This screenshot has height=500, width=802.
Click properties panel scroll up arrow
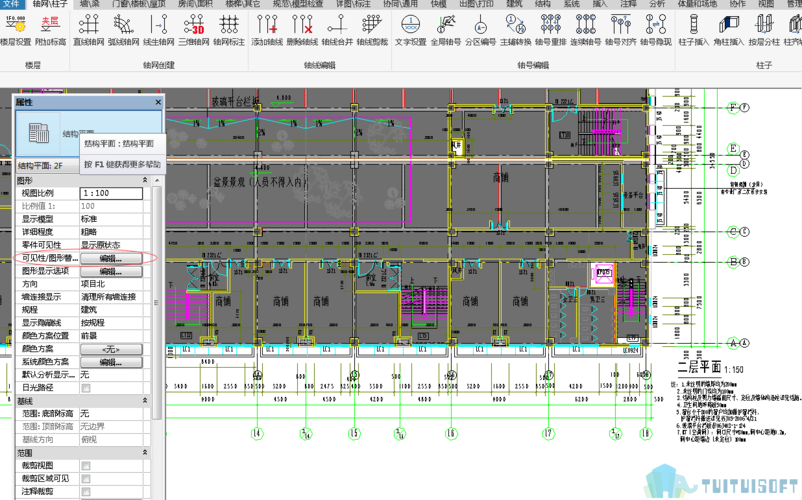tap(157, 180)
